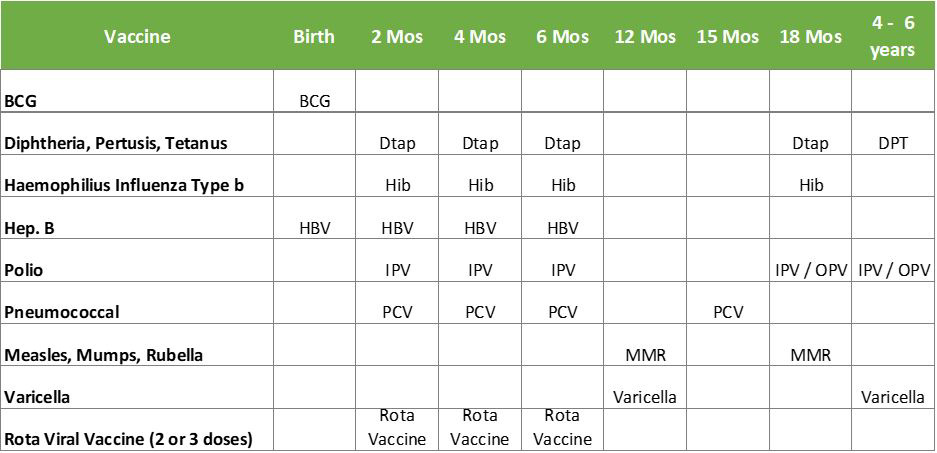
Task: Click the PCV cell under 15 Mos
Action: 727,312
